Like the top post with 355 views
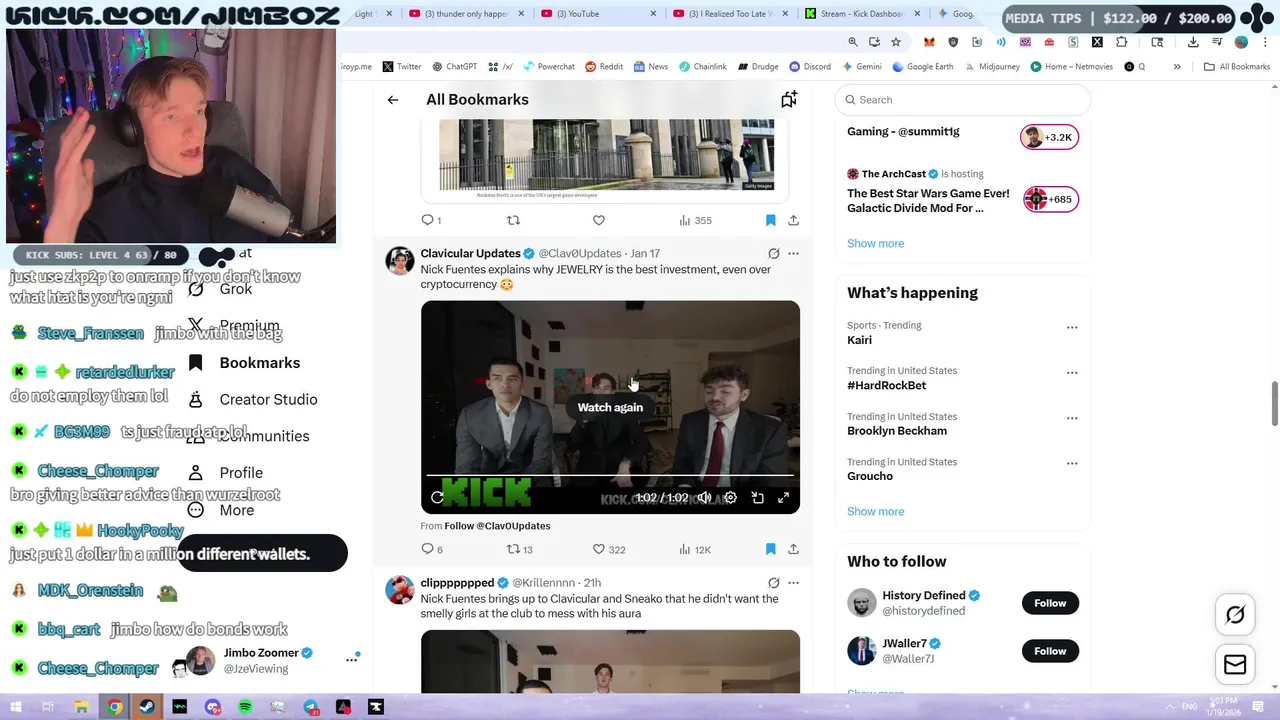Screen dimensions: 1280x720 coord(599,220)
